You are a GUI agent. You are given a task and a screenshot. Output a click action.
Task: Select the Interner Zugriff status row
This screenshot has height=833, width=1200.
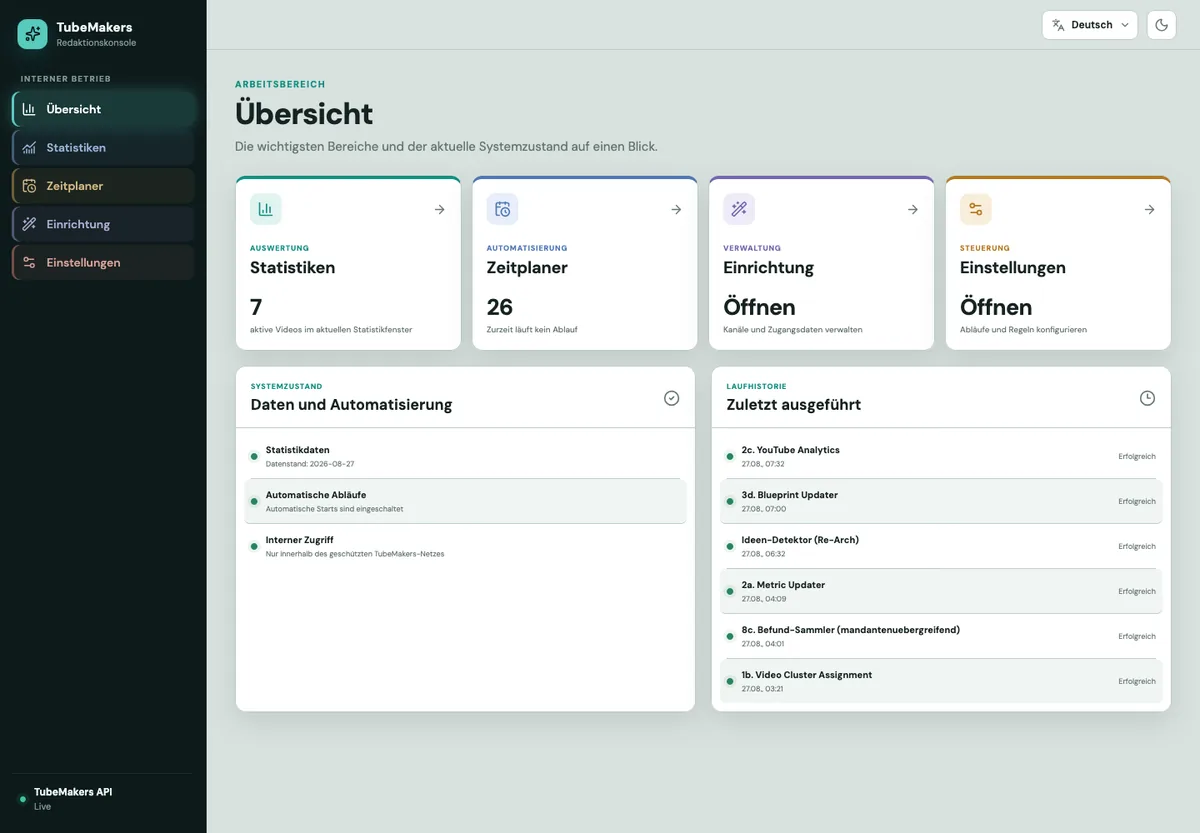point(465,546)
